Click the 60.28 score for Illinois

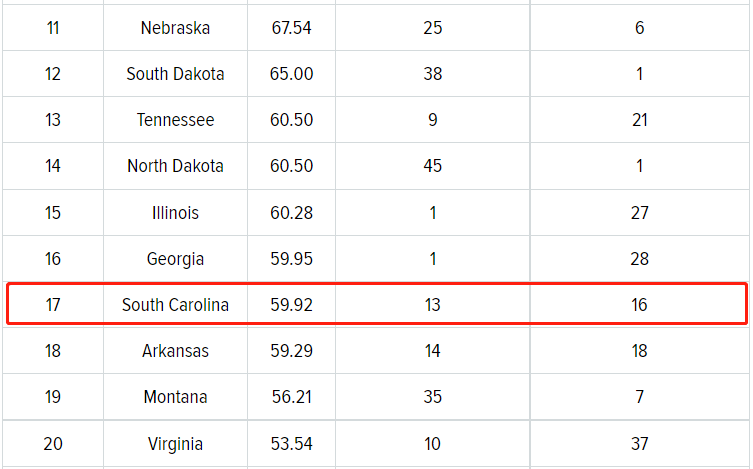(291, 213)
